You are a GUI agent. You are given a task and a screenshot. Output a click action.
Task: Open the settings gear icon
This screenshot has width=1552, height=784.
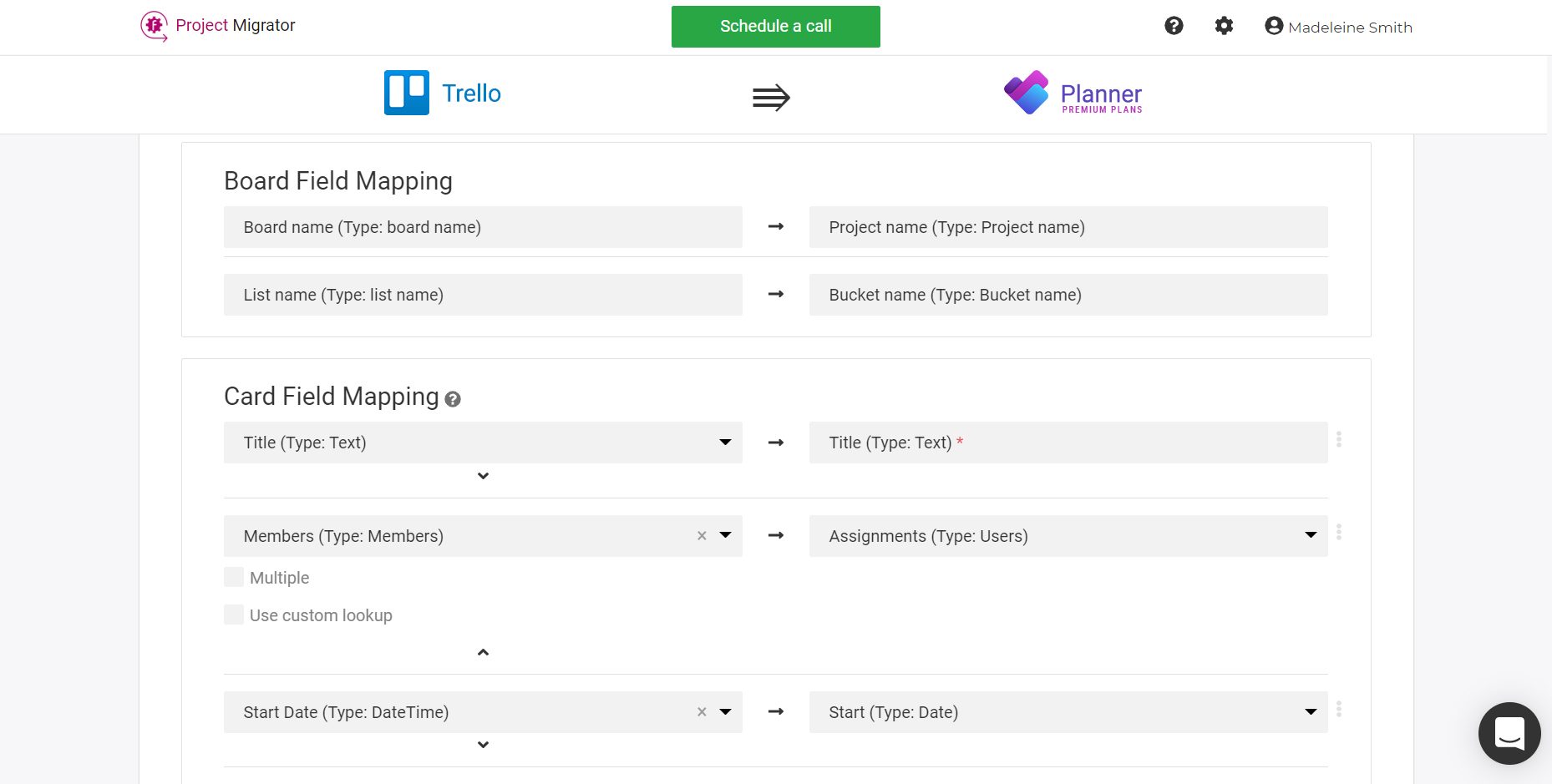(x=1224, y=26)
